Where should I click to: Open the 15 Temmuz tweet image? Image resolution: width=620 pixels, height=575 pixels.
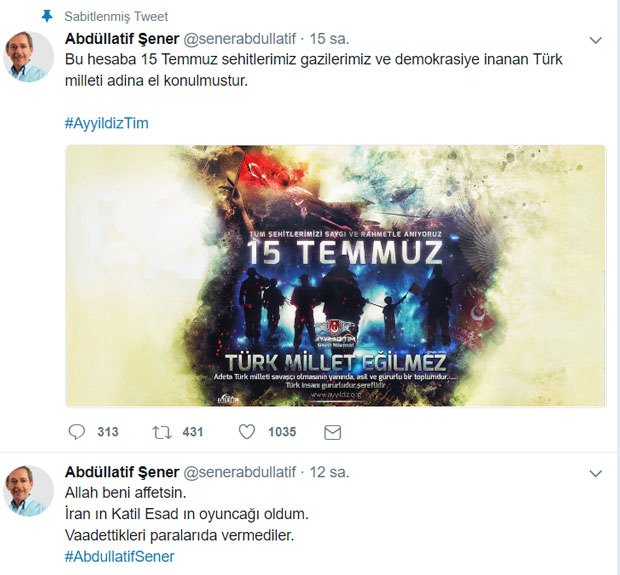pyautogui.click(x=335, y=276)
